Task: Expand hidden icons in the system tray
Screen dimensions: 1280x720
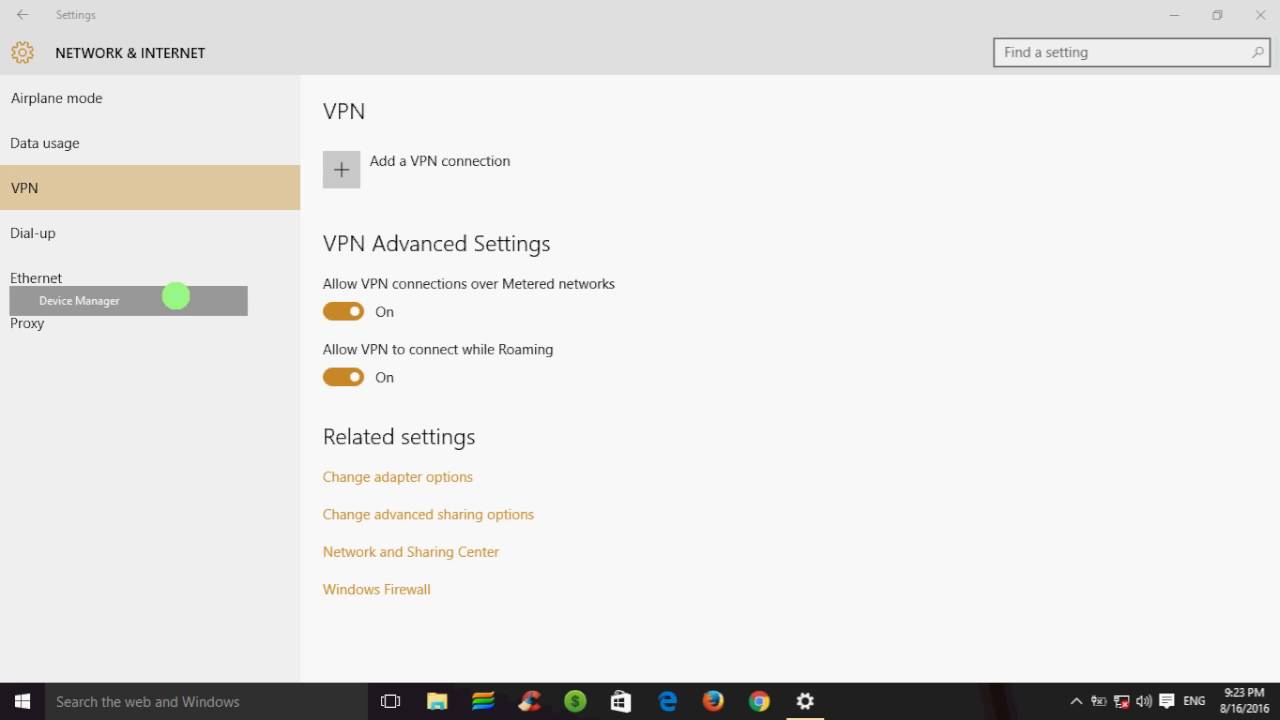Action: 1075,701
